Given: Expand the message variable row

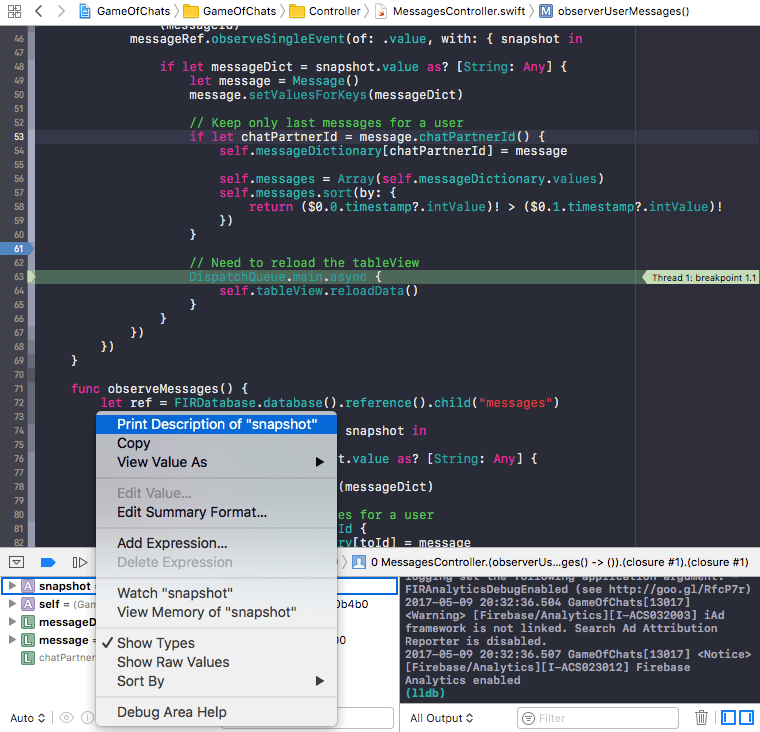Looking at the screenshot, I should pos(12,640).
